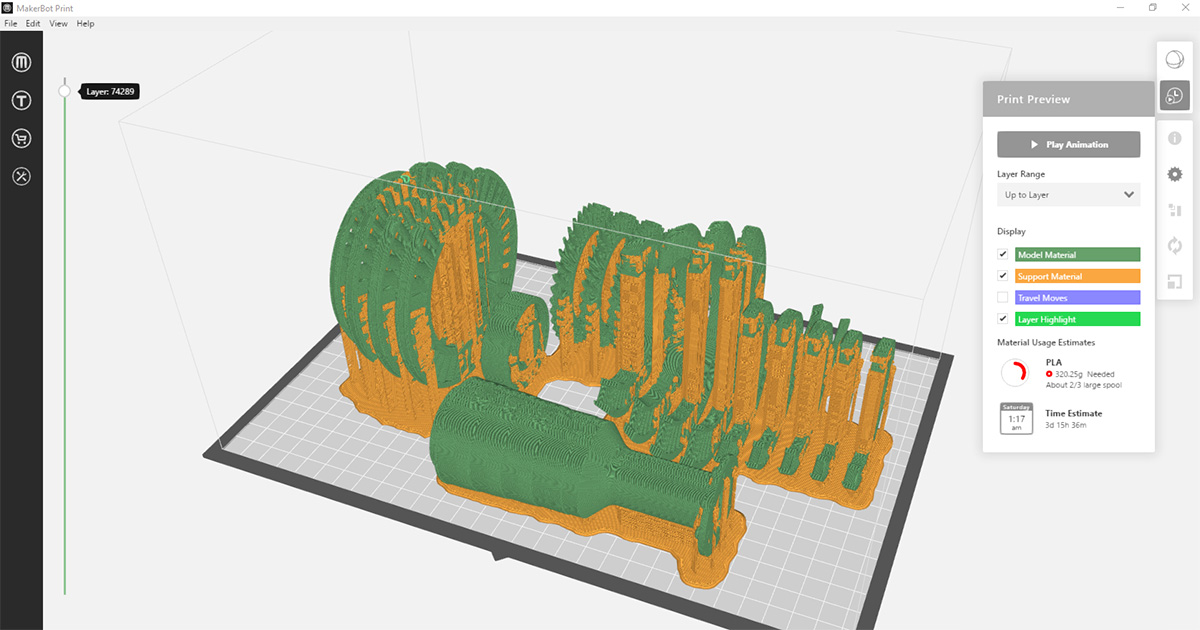
Task: Switch to the 3D model view sphere icon
Action: (x=1175, y=60)
